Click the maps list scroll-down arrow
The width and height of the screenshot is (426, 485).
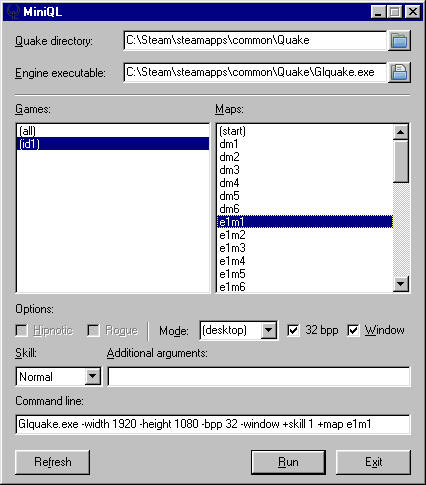[x=401, y=284]
